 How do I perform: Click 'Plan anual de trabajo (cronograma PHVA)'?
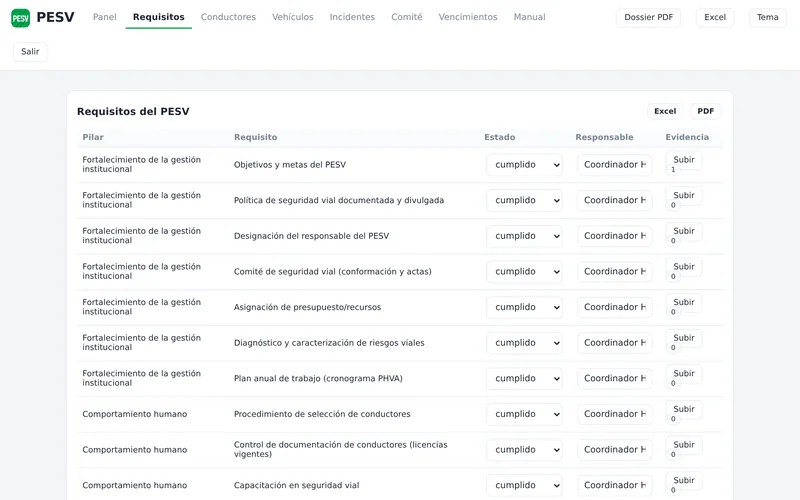pyautogui.click(x=318, y=379)
